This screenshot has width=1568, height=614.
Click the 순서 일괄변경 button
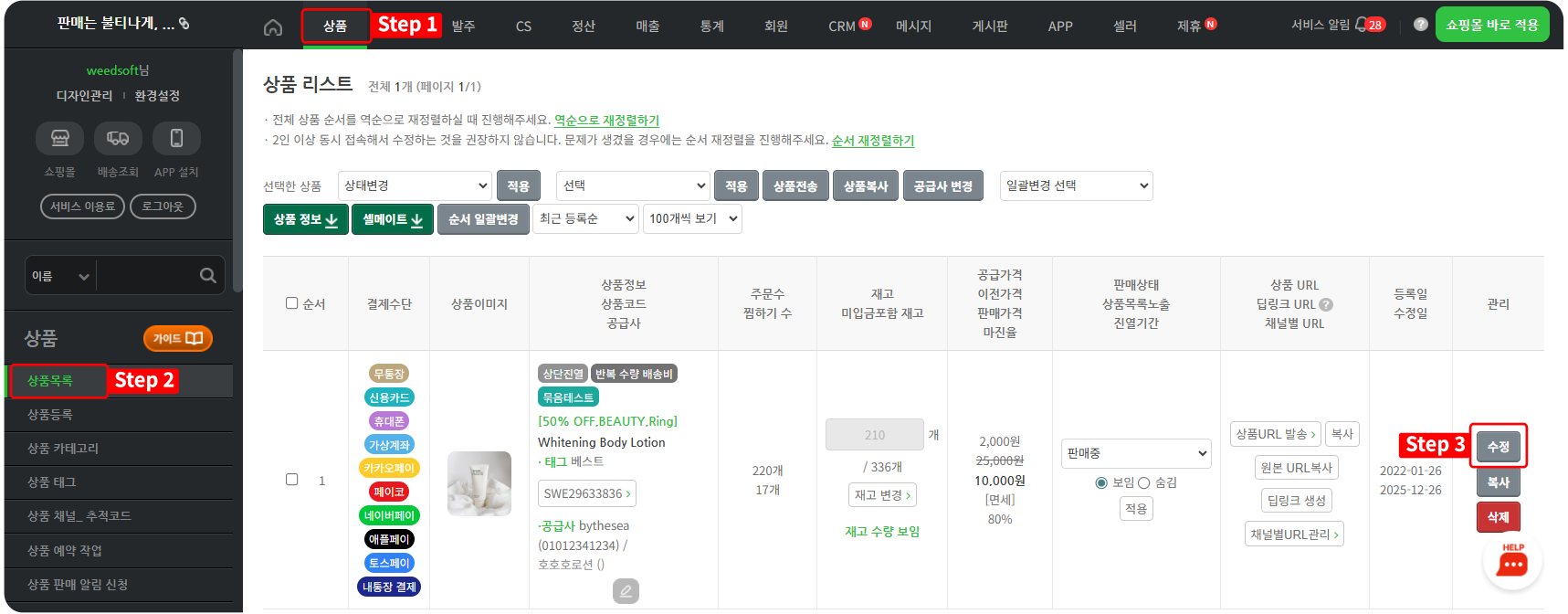tap(483, 219)
